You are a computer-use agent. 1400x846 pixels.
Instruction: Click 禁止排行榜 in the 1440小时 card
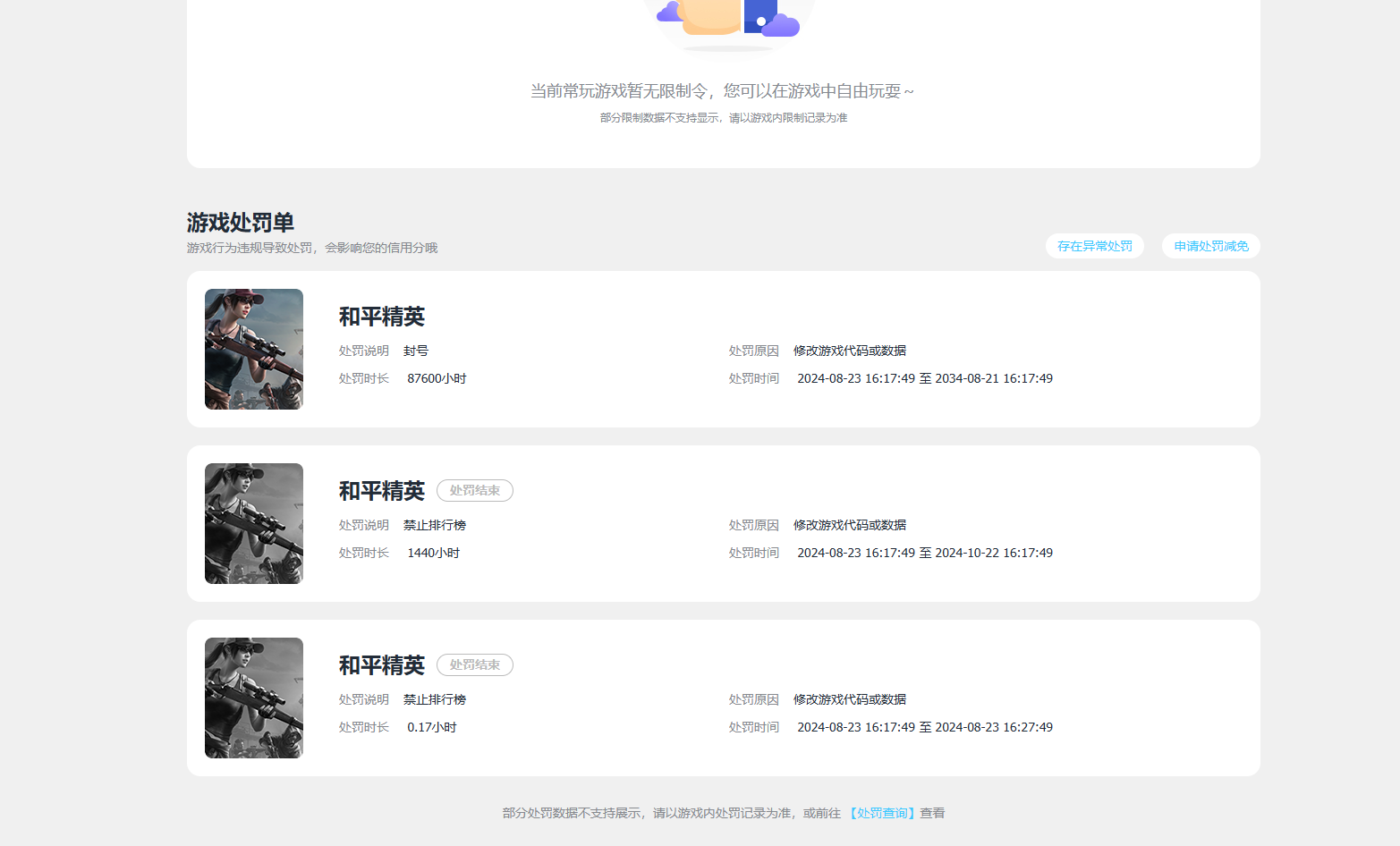tap(435, 525)
